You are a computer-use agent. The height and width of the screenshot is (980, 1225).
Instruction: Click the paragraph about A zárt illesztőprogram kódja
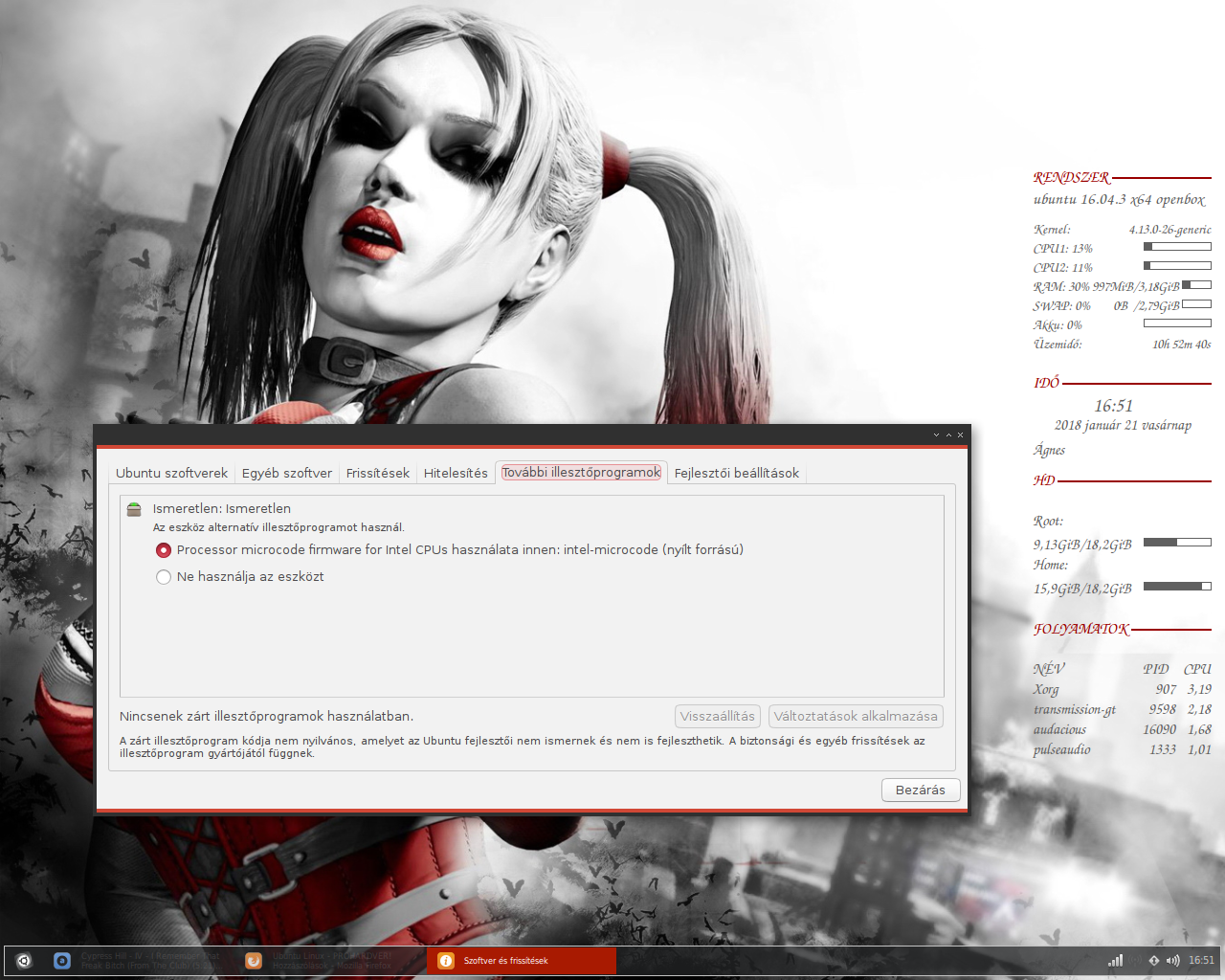(523, 746)
